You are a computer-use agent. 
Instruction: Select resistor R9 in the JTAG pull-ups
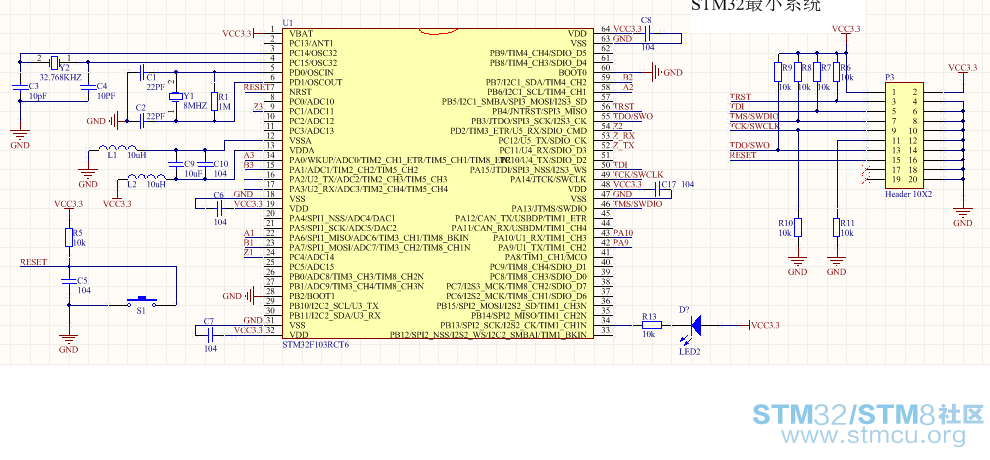tap(778, 72)
